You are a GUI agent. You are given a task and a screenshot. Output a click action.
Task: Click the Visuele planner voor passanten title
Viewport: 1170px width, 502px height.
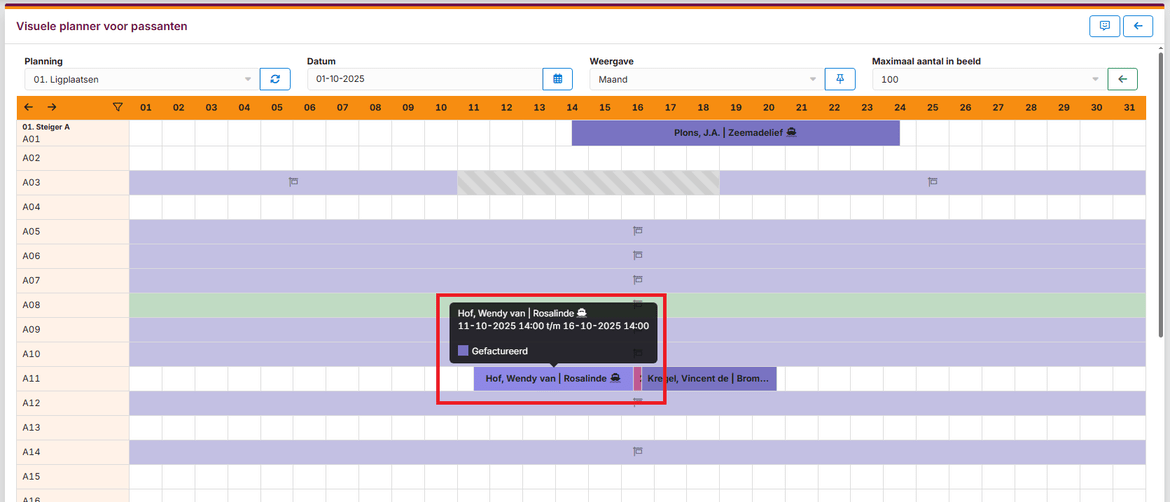(x=101, y=27)
